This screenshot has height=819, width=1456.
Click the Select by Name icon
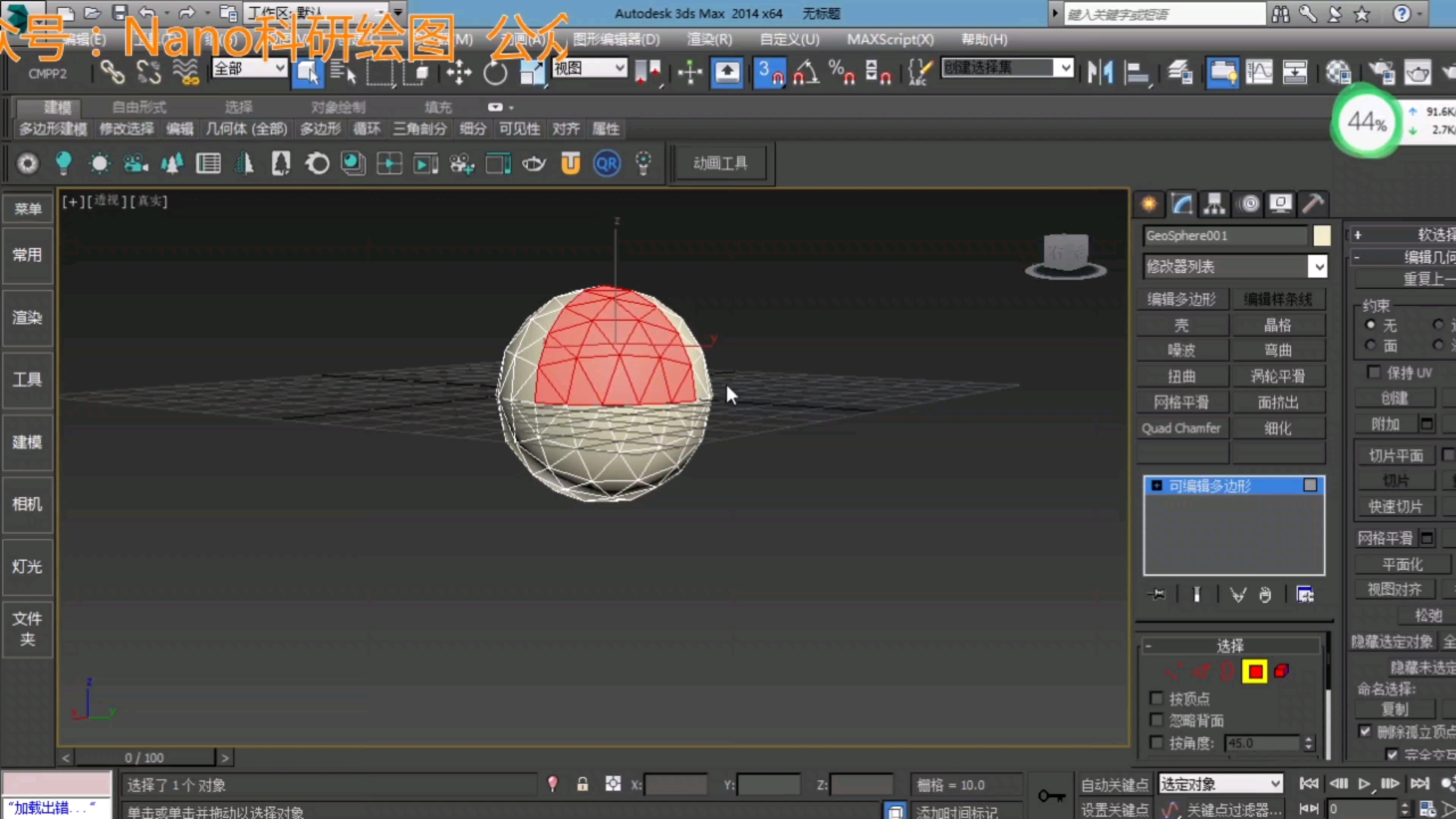342,72
